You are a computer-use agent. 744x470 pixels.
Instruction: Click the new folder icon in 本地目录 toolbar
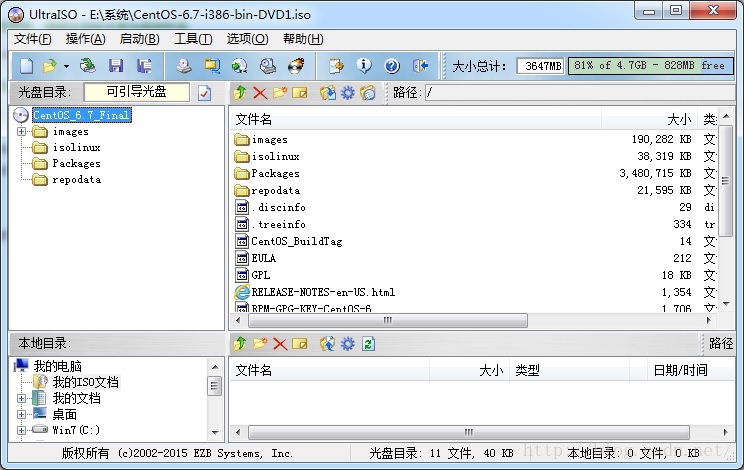tap(260, 343)
